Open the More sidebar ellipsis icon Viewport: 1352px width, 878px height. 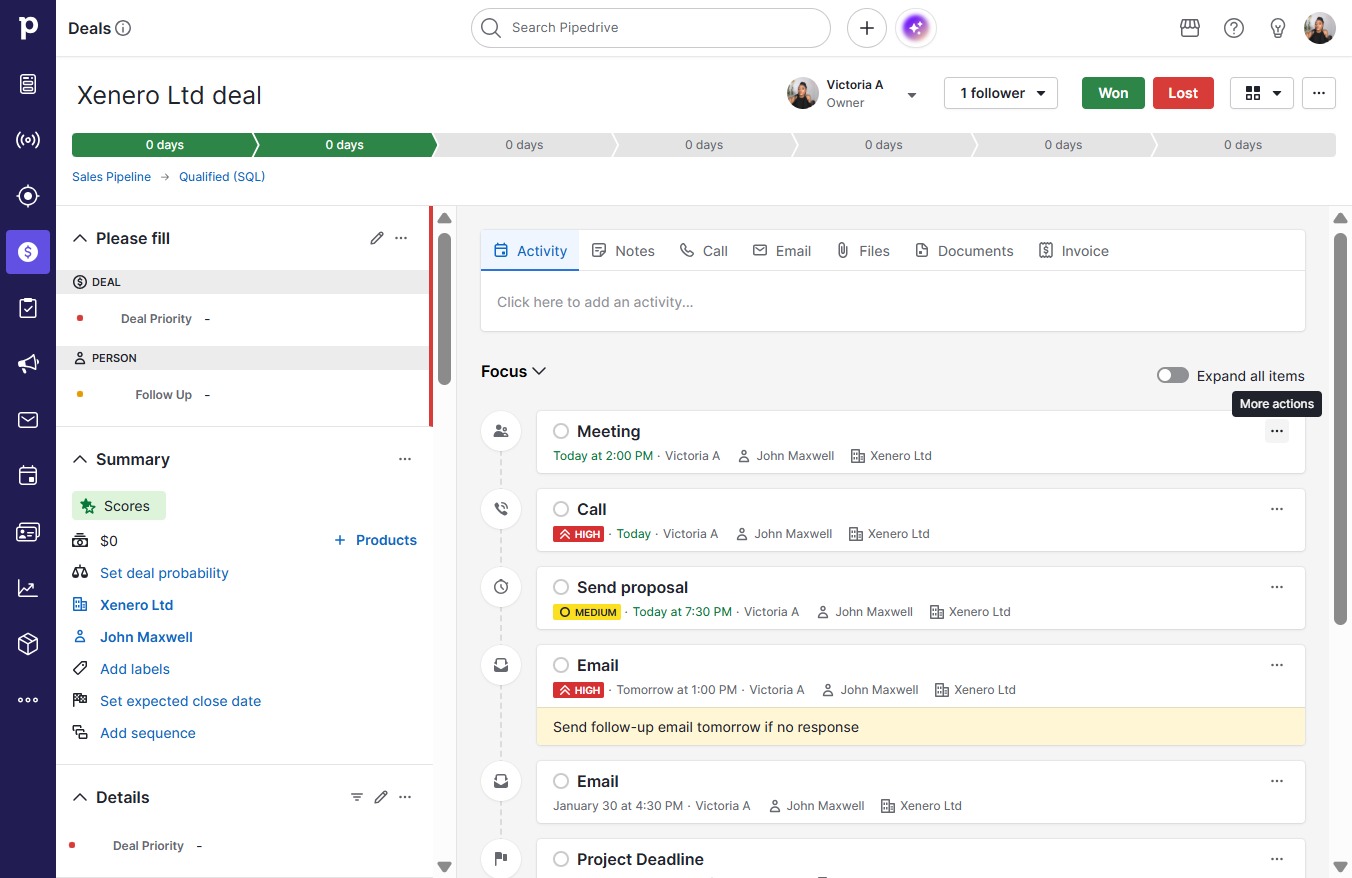tap(28, 700)
